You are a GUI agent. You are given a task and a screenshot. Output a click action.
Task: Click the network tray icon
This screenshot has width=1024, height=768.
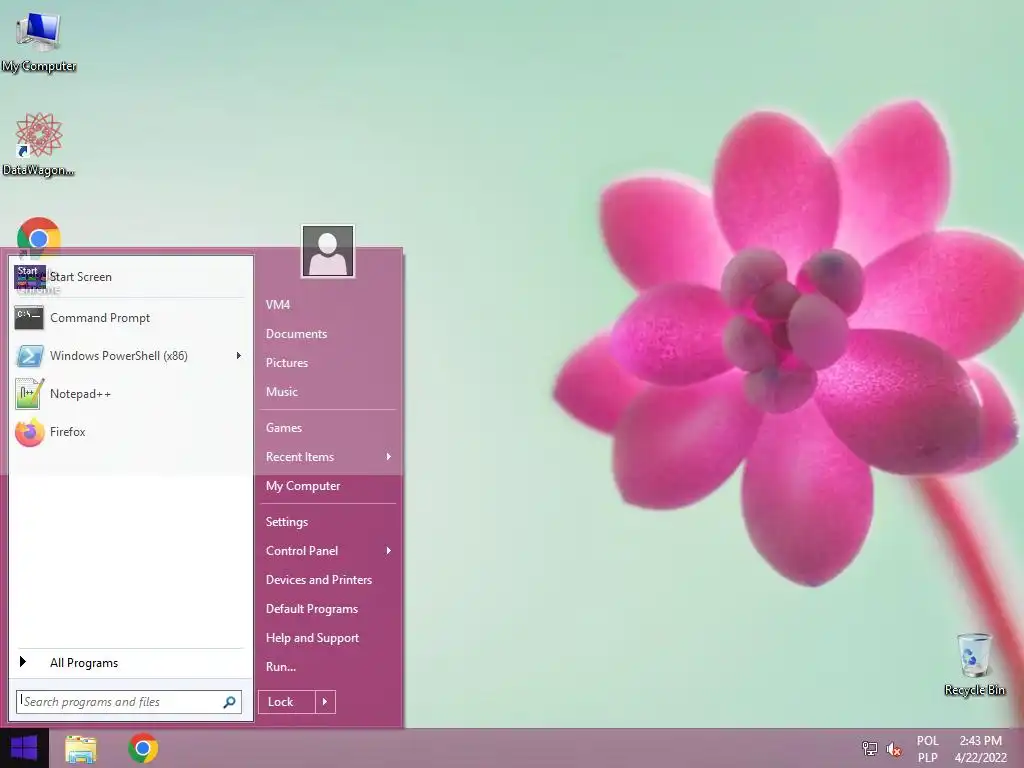pos(870,748)
